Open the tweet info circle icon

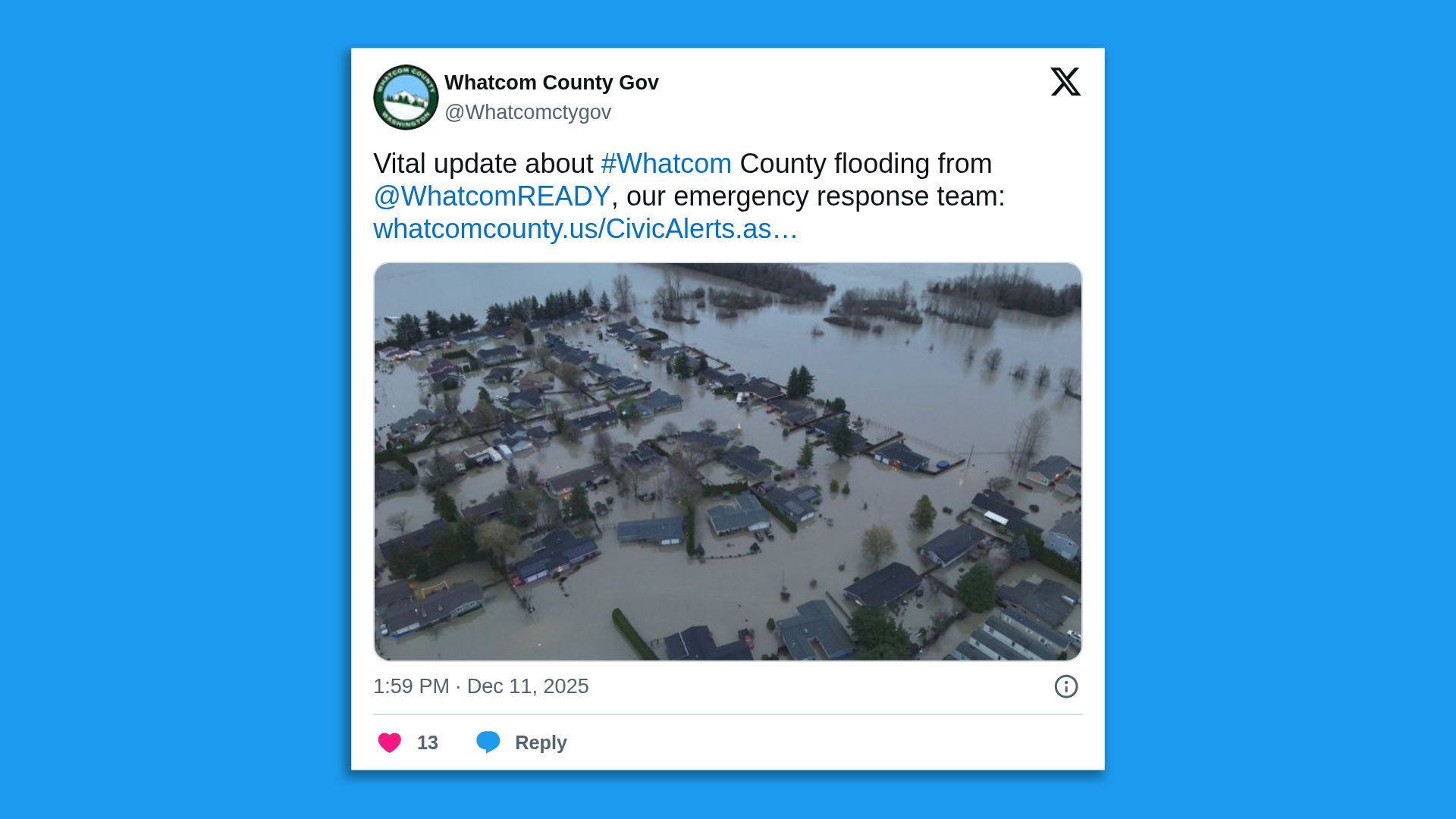(1065, 686)
